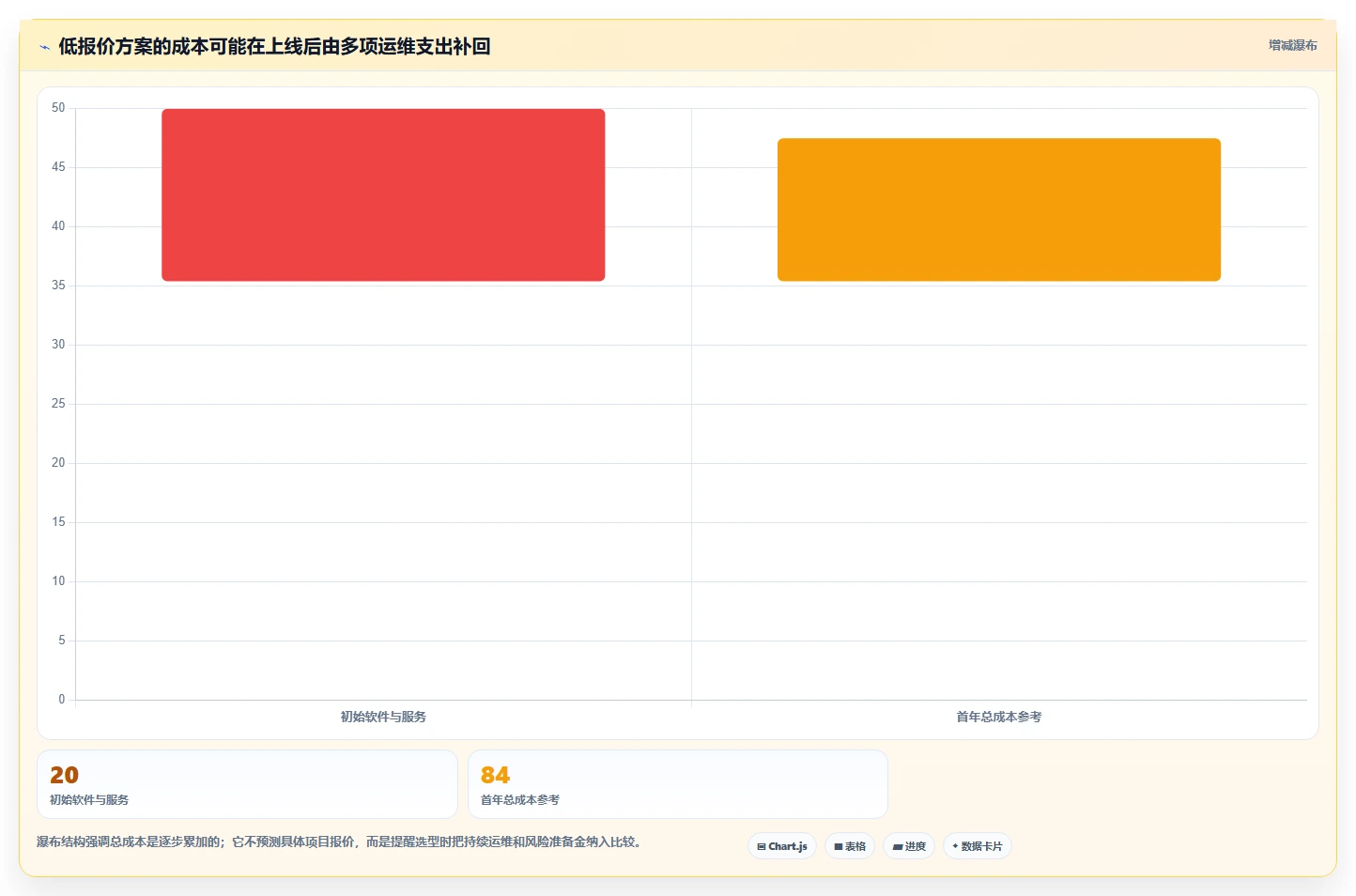
Task: Select the 表格 chip
Action: [850, 846]
